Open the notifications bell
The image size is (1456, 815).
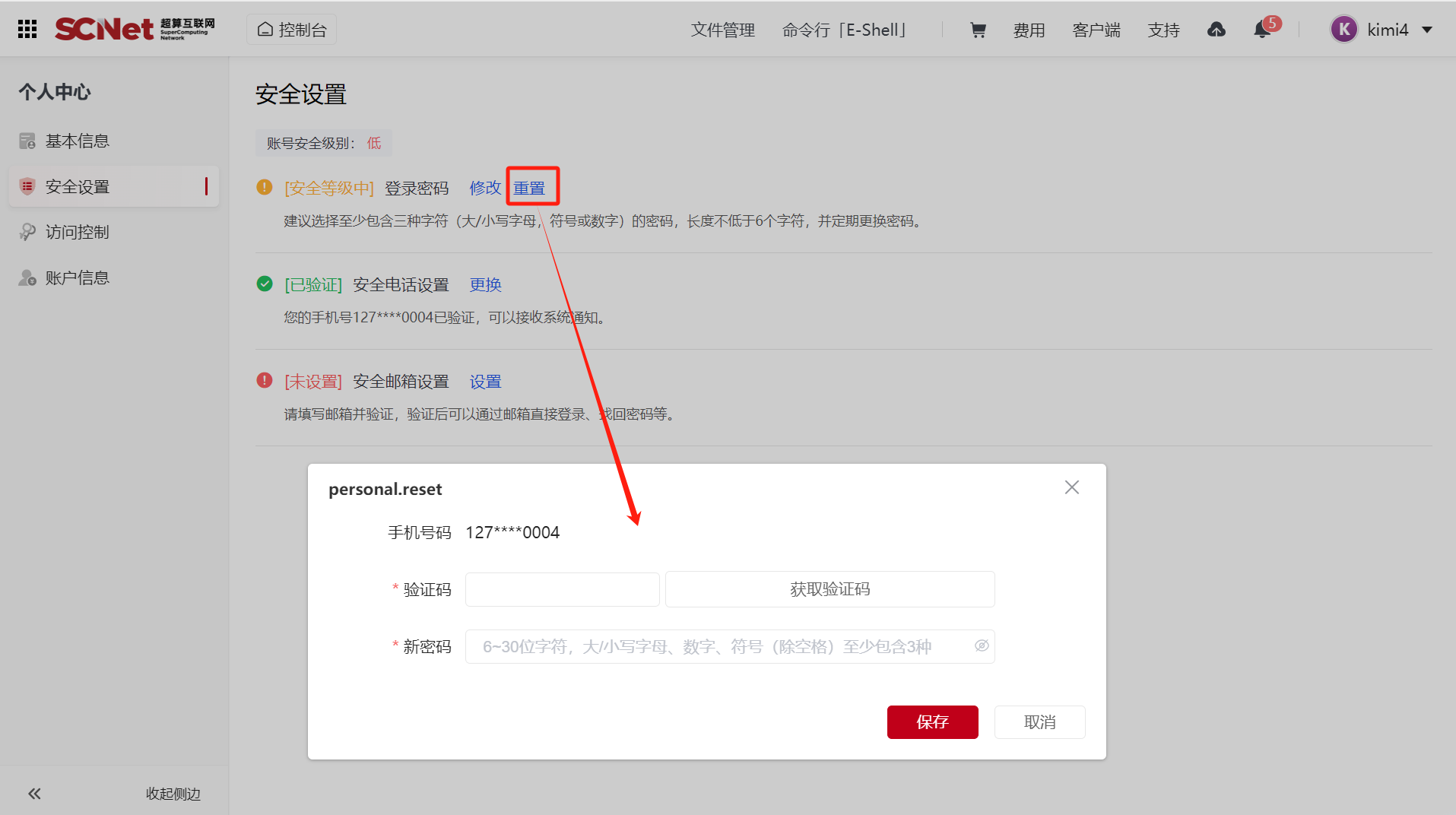pyautogui.click(x=1261, y=30)
